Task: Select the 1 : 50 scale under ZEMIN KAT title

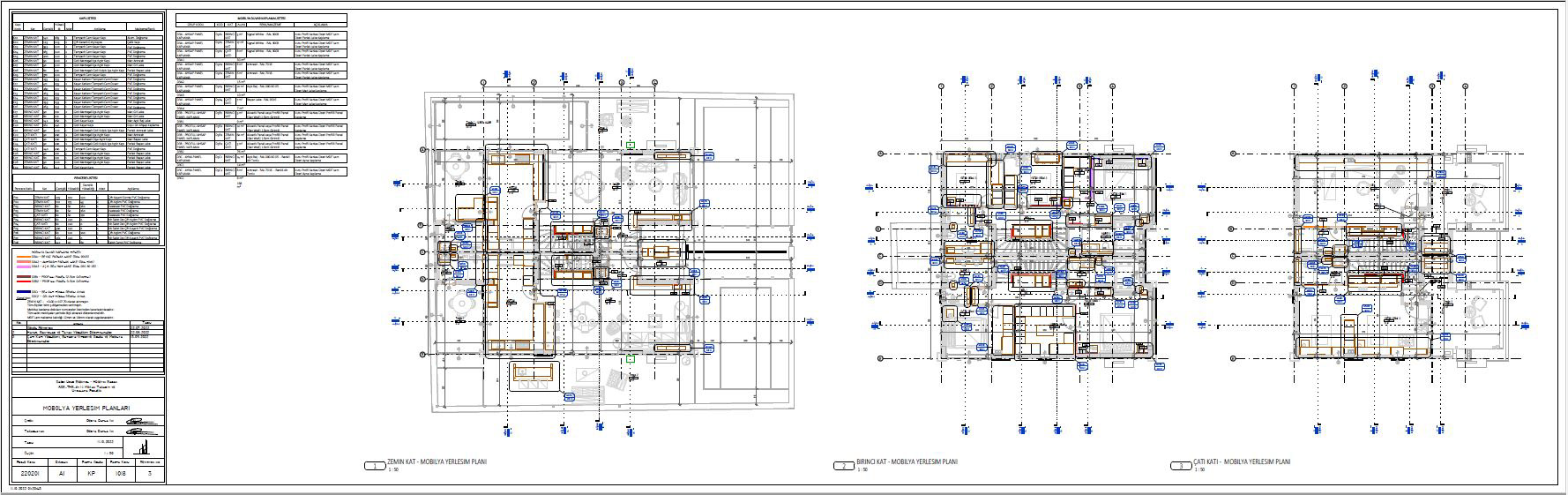Action: (392, 470)
